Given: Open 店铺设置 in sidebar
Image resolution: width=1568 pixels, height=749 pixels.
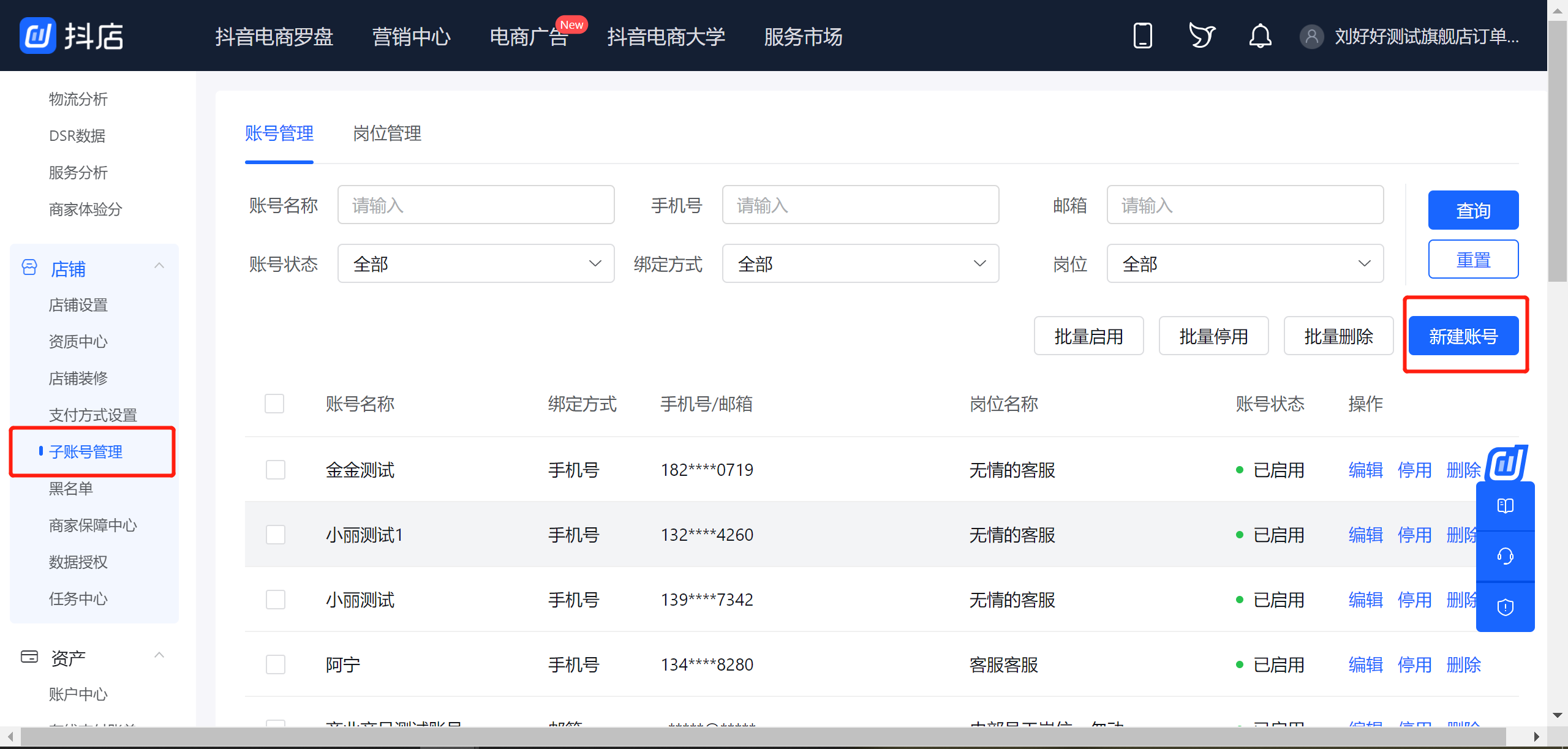Looking at the screenshot, I should [78, 305].
